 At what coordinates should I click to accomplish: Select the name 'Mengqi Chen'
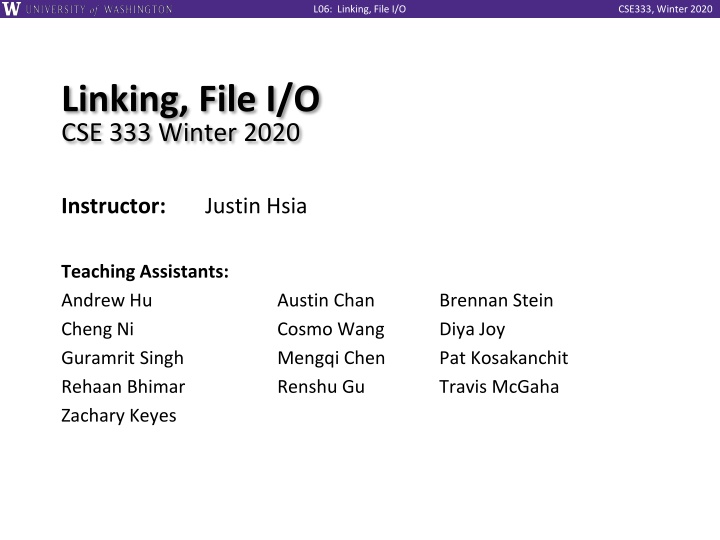point(331,358)
